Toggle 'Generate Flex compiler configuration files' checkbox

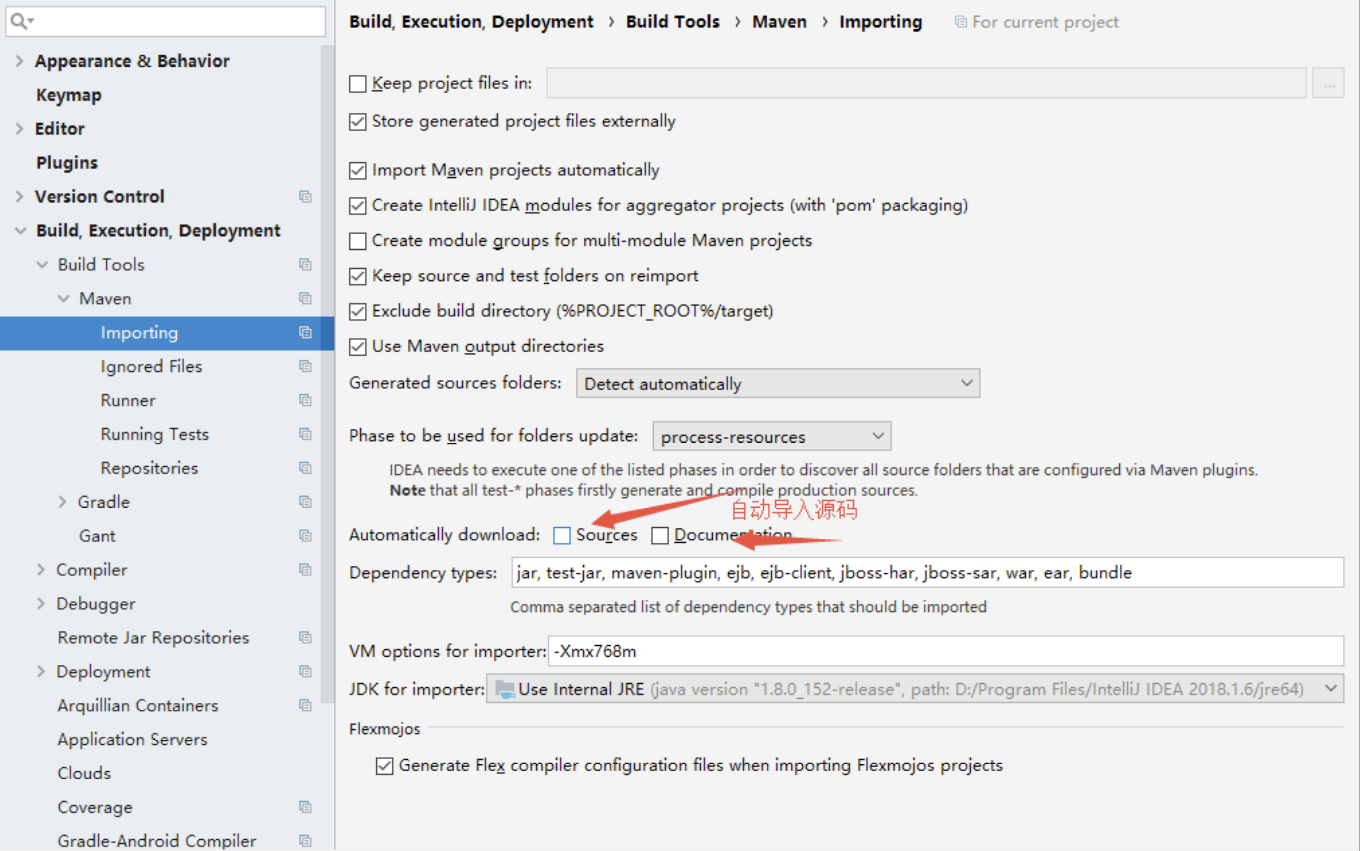[384, 766]
